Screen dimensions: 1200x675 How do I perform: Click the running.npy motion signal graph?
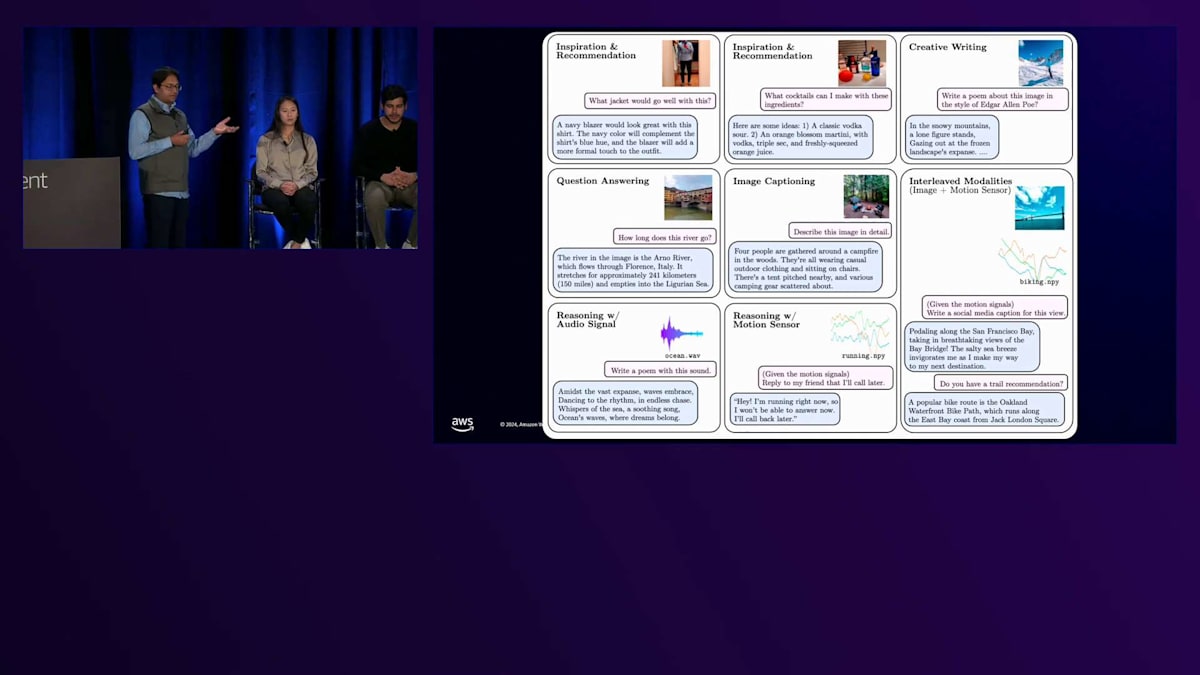pyautogui.click(x=860, y=330)
